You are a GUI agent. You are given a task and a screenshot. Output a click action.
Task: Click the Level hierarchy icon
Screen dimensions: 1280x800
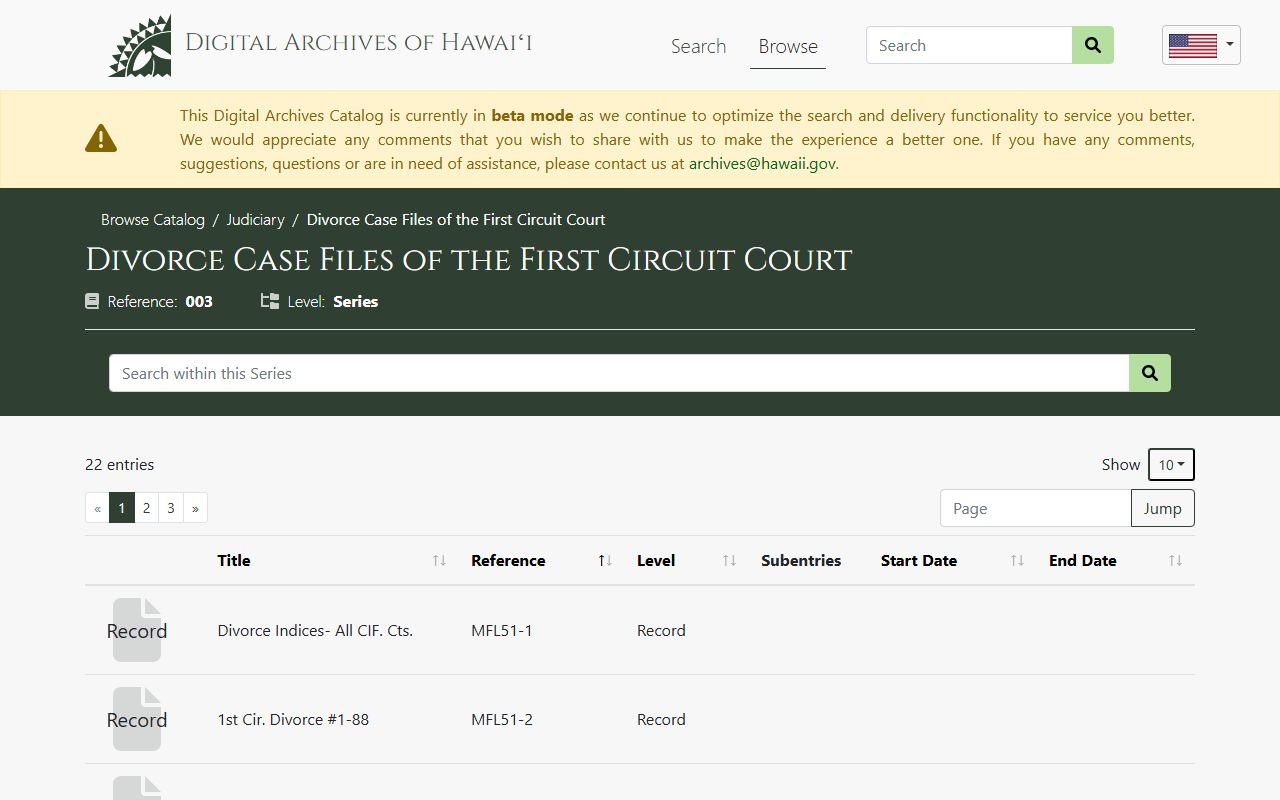point(269,301)
